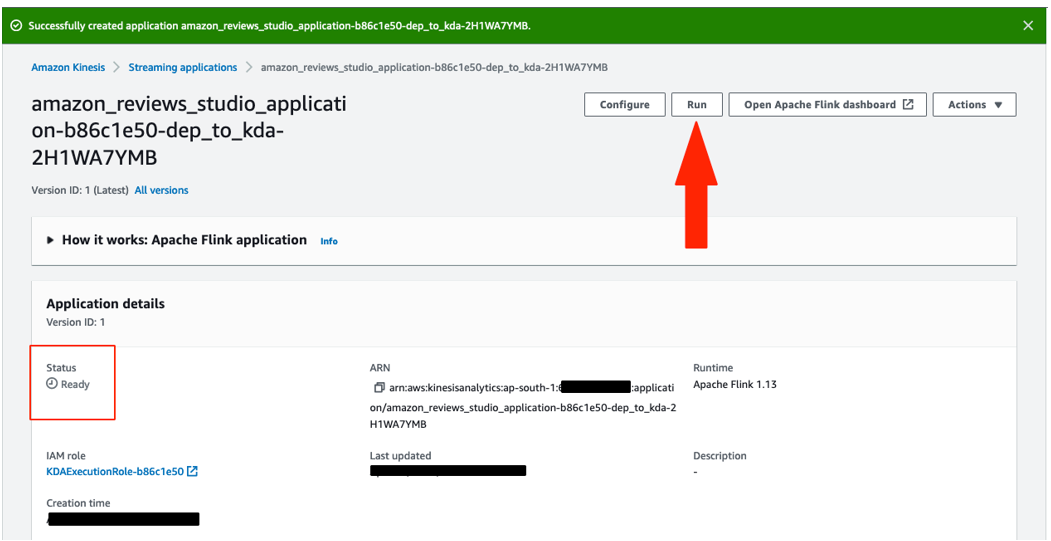1051x541 pixels.
Task: Click the Ready status clock icon
Action: (x=52, y=384)
